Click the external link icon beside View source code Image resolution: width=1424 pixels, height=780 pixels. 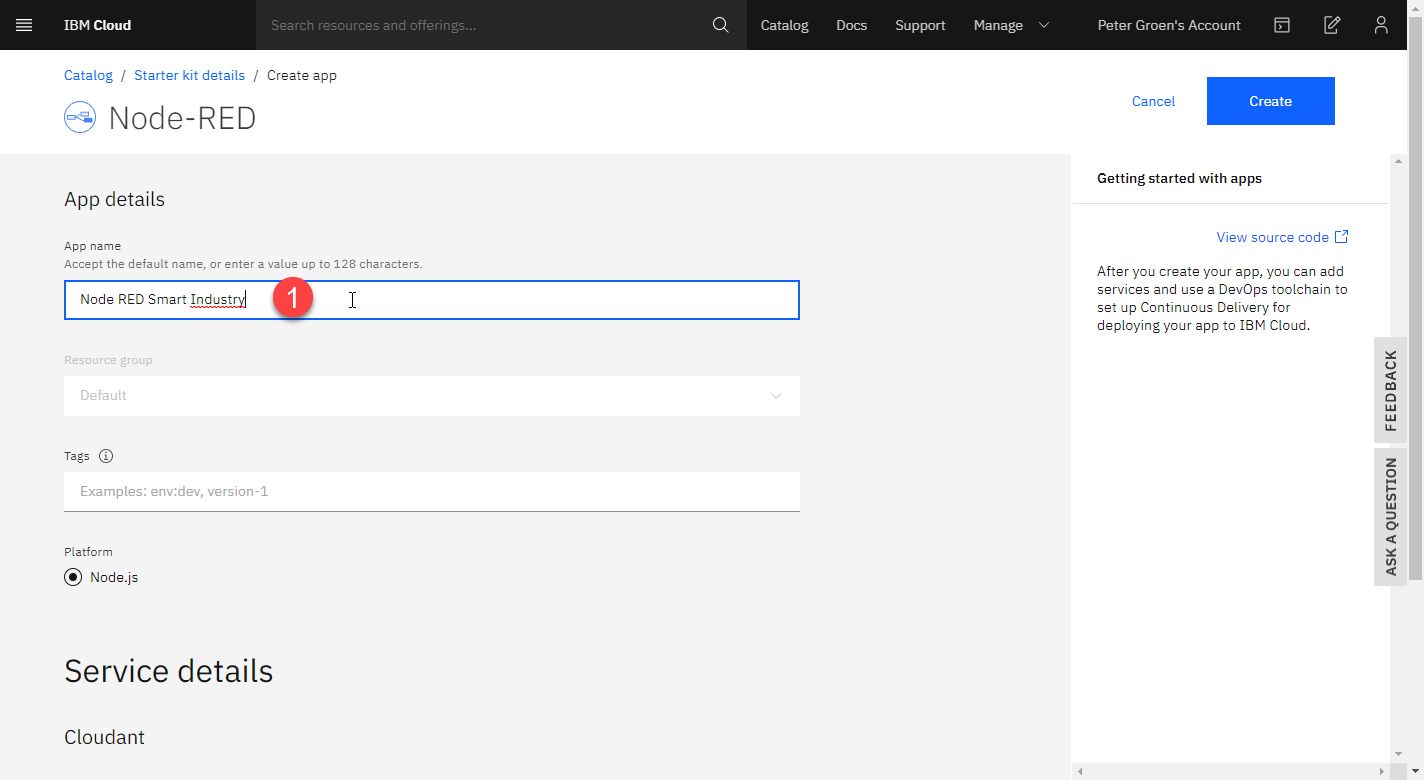pyautogui.click(x=1342, y=237)
